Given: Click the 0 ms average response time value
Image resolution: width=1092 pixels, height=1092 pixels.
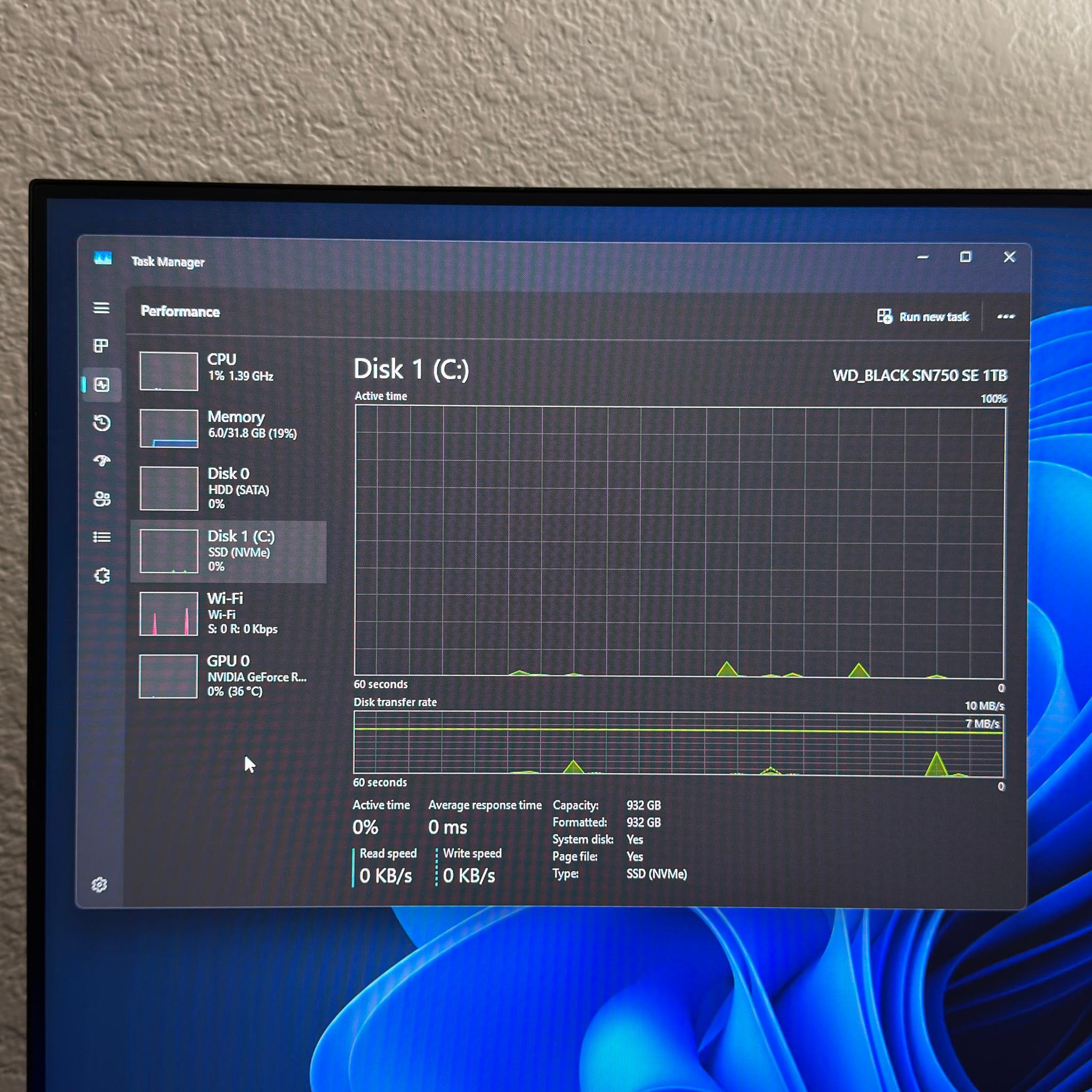Looking at the screenshot, I should (x=448, y=828).
